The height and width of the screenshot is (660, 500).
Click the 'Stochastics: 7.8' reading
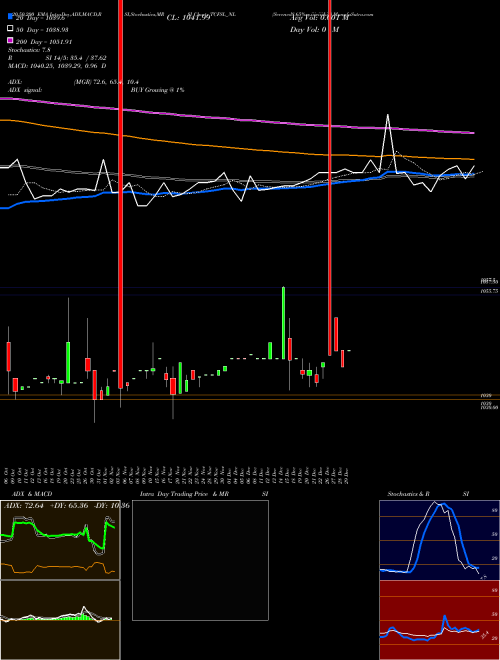(29, 50)
